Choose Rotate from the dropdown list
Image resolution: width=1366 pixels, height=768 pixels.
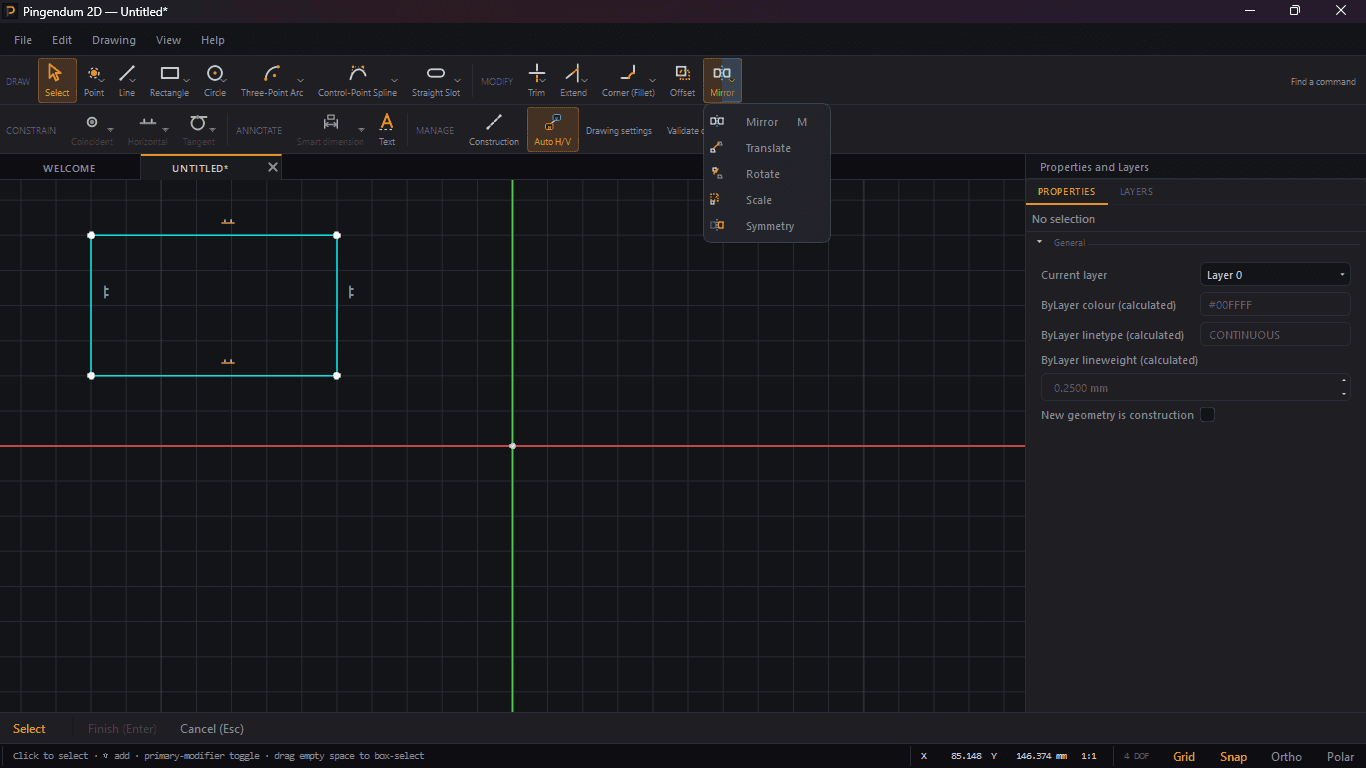coord(767,174)
